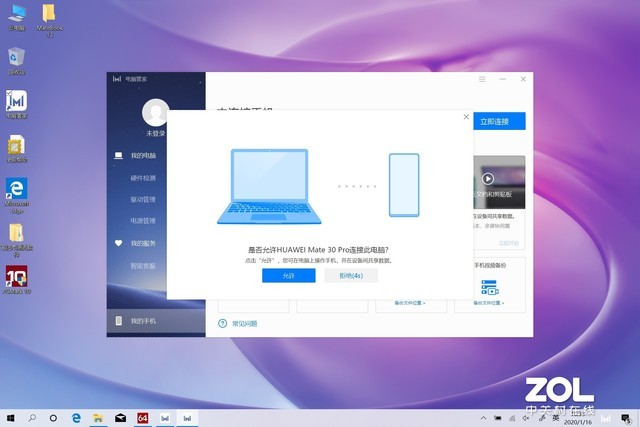Click the red 64 app on taskbar
This screenshot has width=640, height=427.
(x=142, y=418)
